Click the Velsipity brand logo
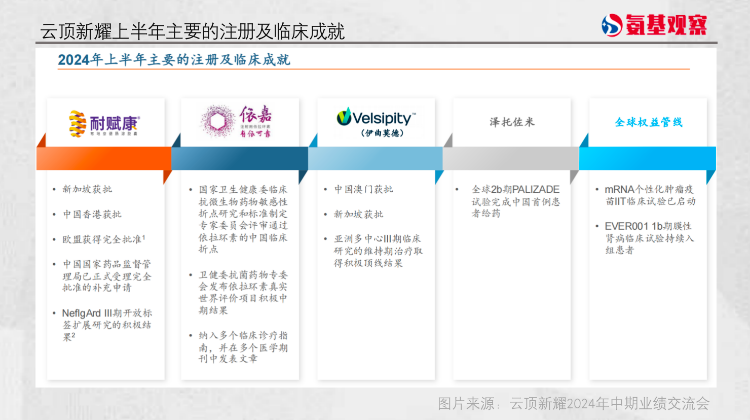 [x=376, y=117]
